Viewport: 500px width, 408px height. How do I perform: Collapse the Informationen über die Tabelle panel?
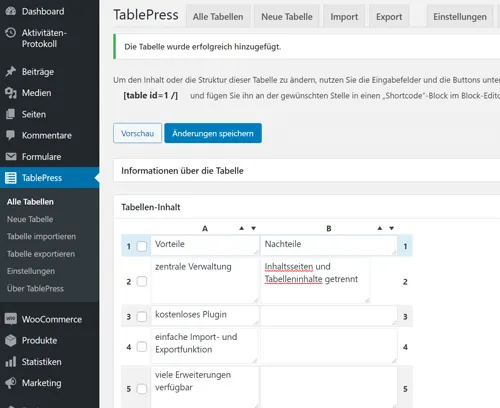pos(307,171)
